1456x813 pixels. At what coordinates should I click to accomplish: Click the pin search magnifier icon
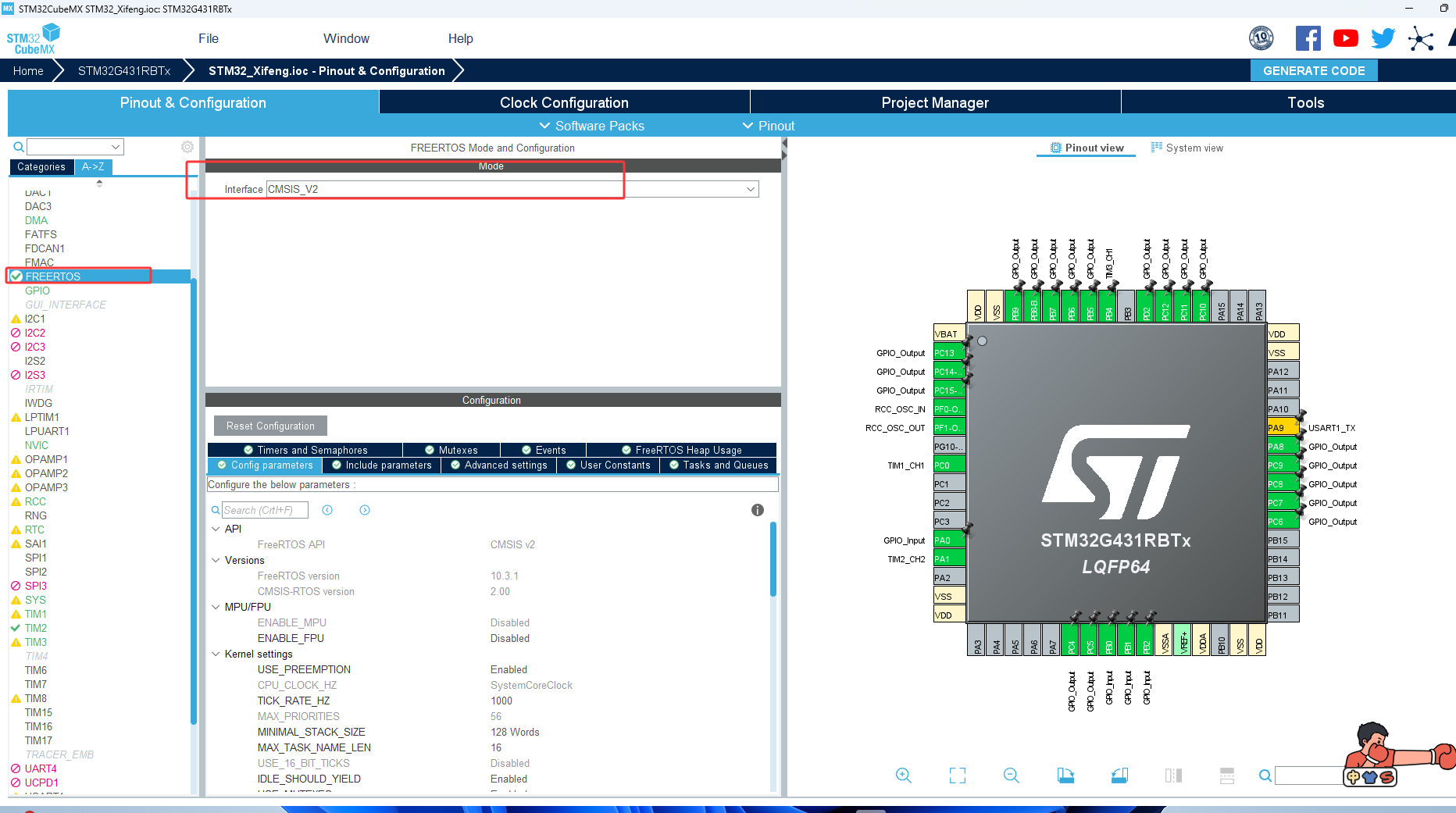coord(1265,776)
